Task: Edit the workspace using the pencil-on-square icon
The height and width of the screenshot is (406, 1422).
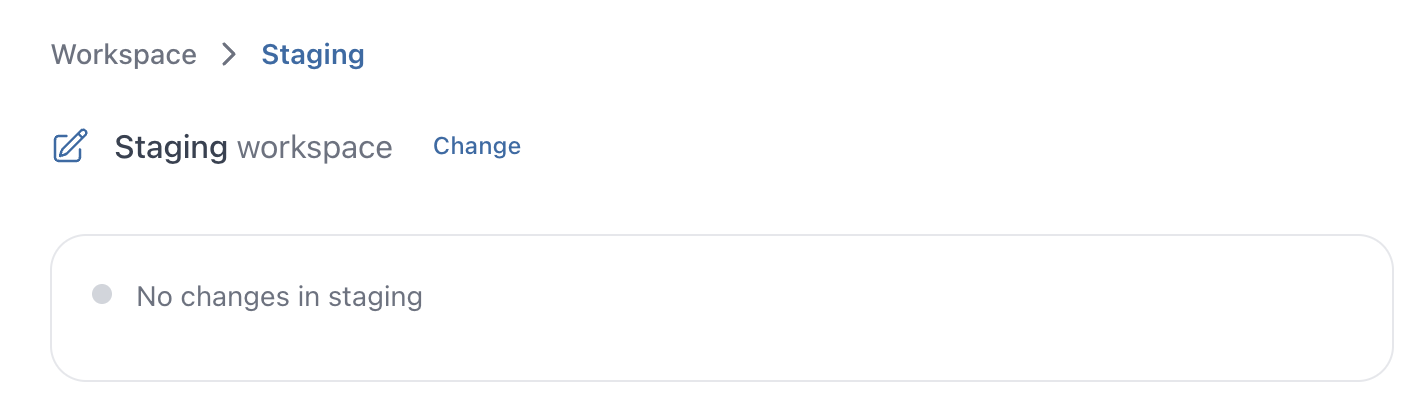Action: point(70,147)
